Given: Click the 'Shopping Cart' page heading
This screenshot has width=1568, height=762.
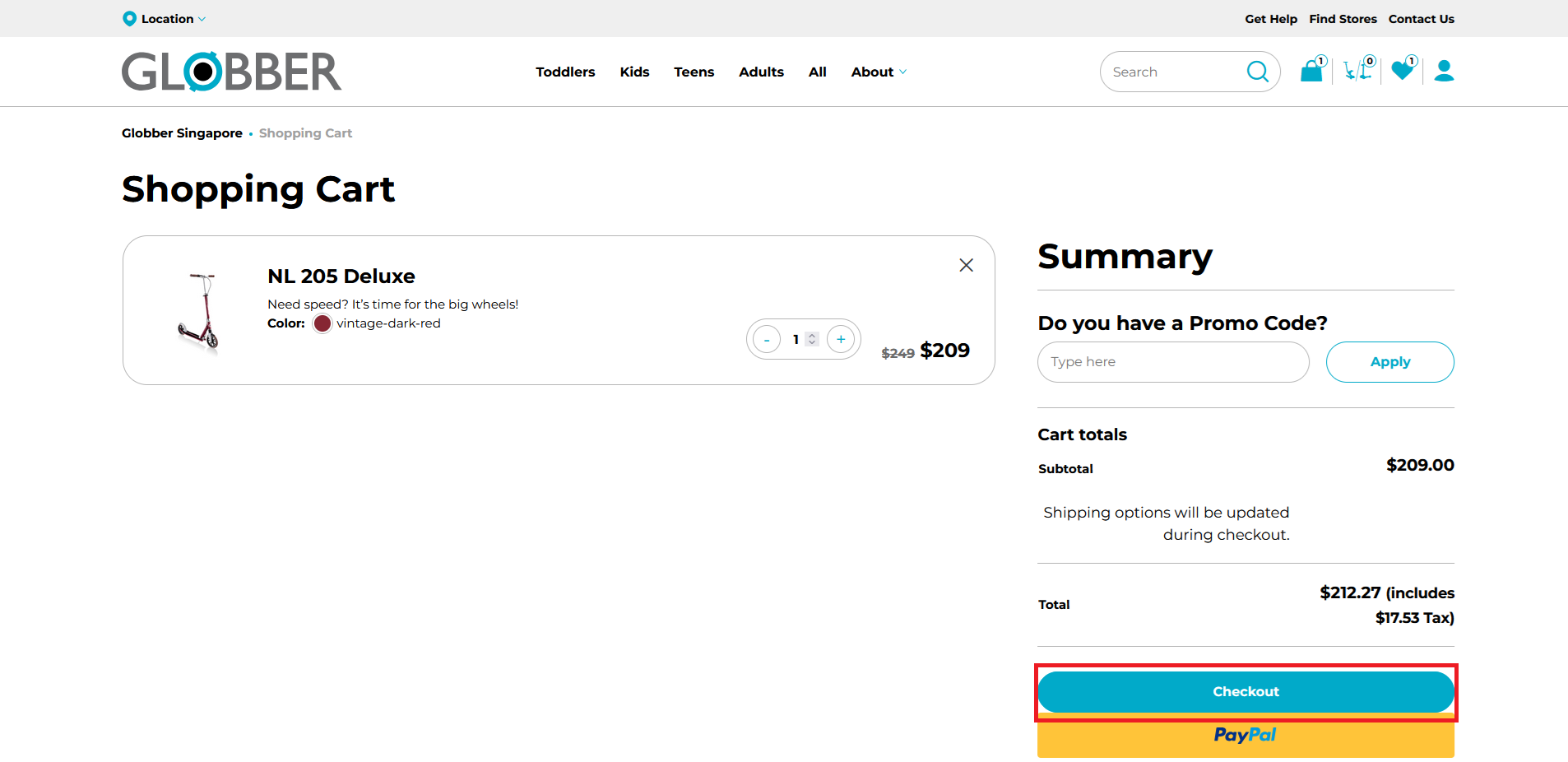Looking at the screenshot, I should pos(258,189).
